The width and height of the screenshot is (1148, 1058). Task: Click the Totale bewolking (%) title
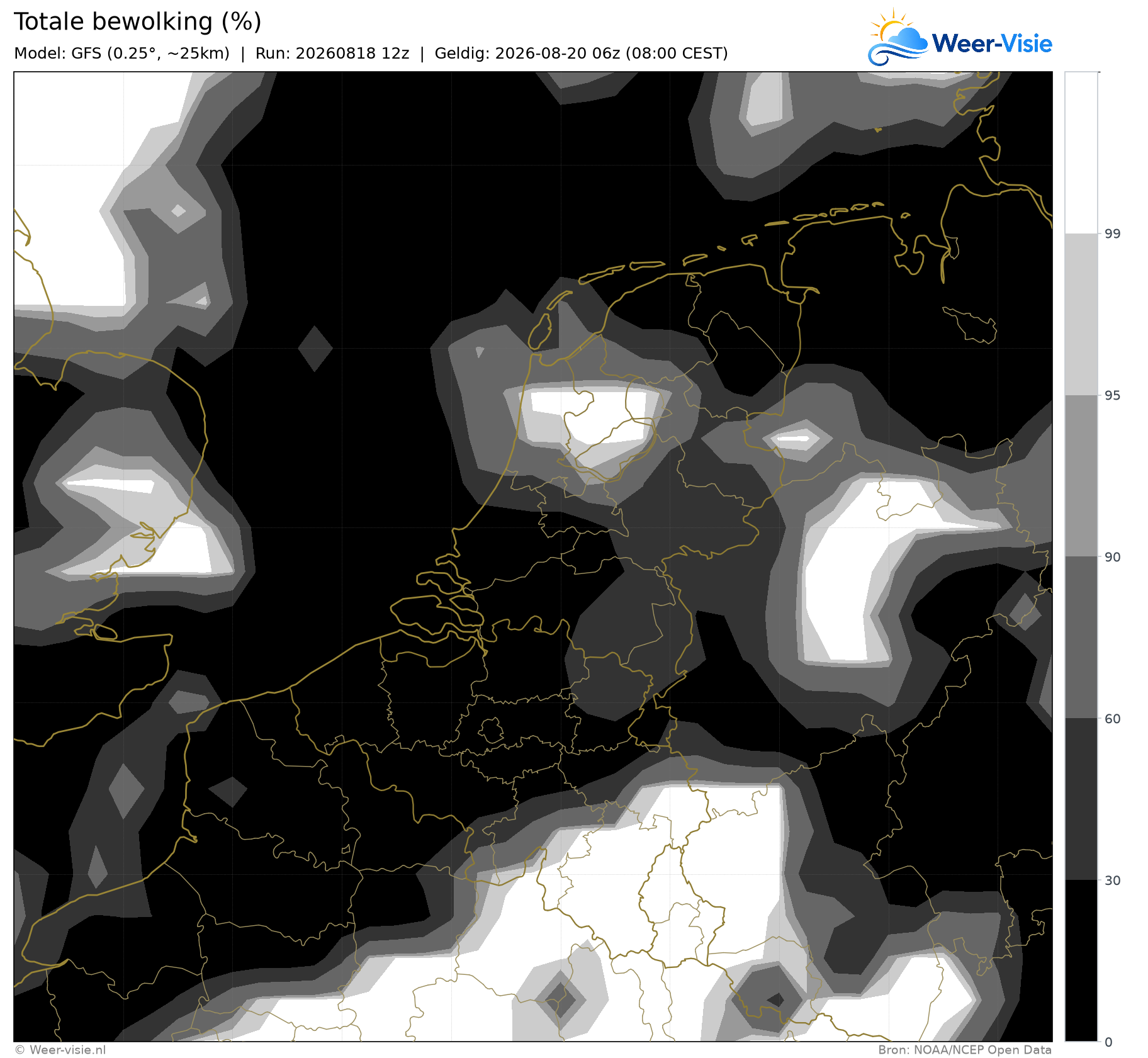tap(138, 22)
